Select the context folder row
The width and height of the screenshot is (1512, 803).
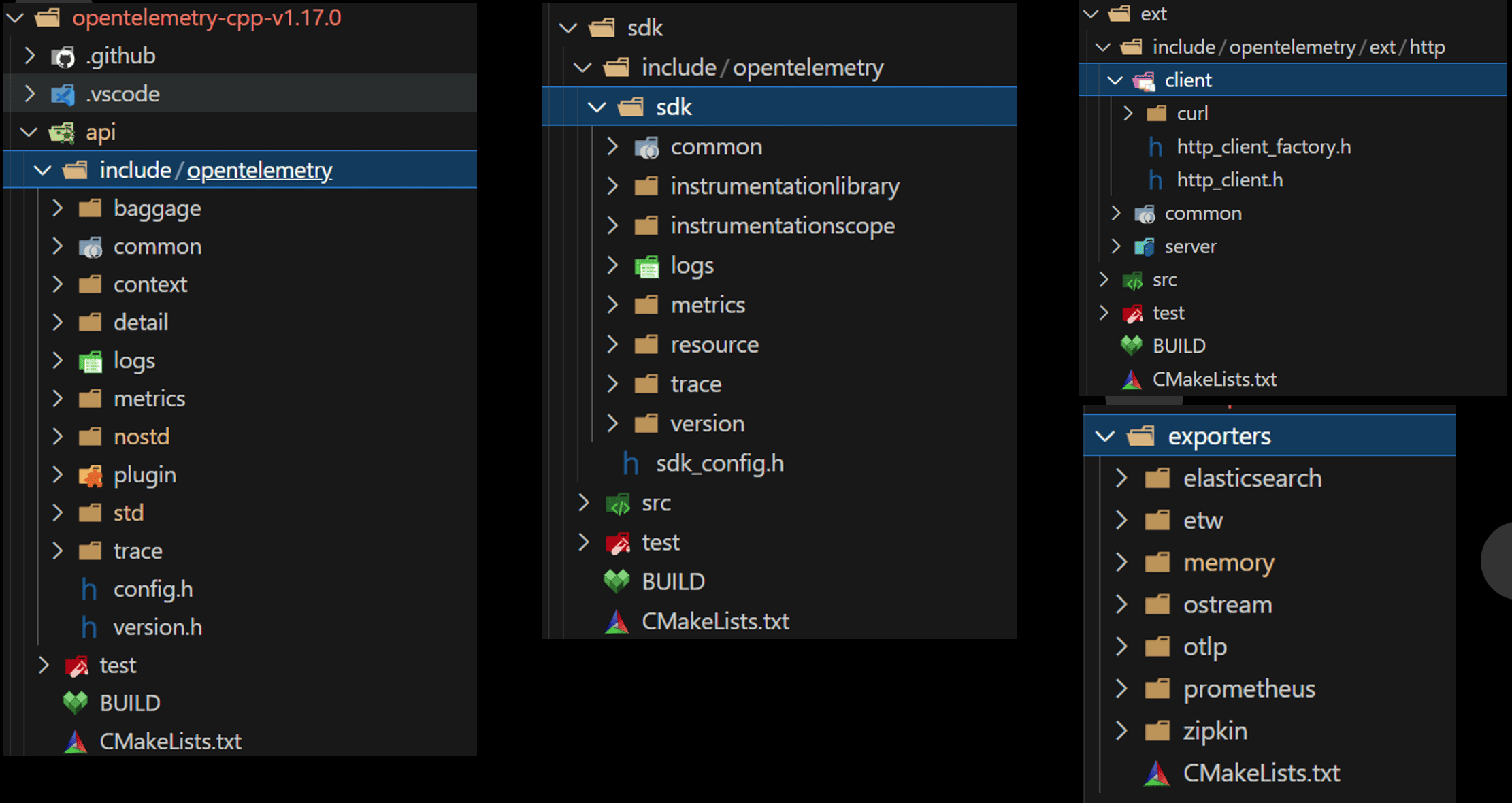coord(241,284)
